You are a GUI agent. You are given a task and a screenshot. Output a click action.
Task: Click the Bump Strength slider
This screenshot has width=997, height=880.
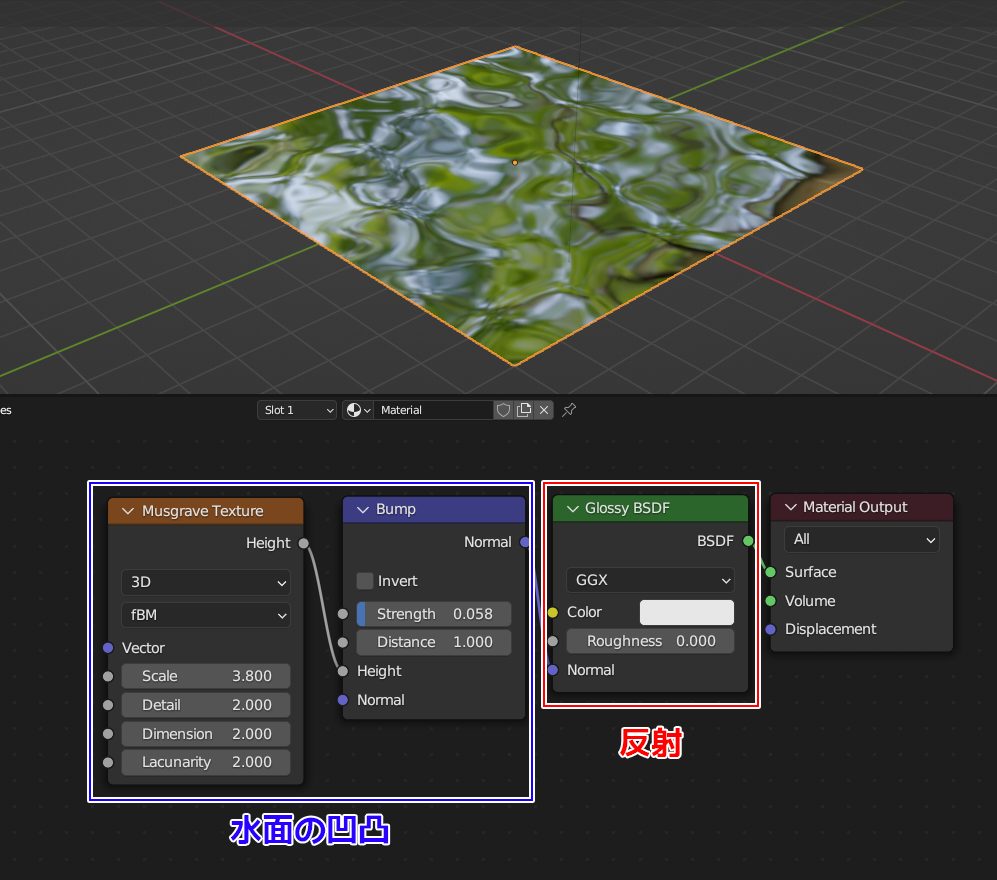pos(433,614)
